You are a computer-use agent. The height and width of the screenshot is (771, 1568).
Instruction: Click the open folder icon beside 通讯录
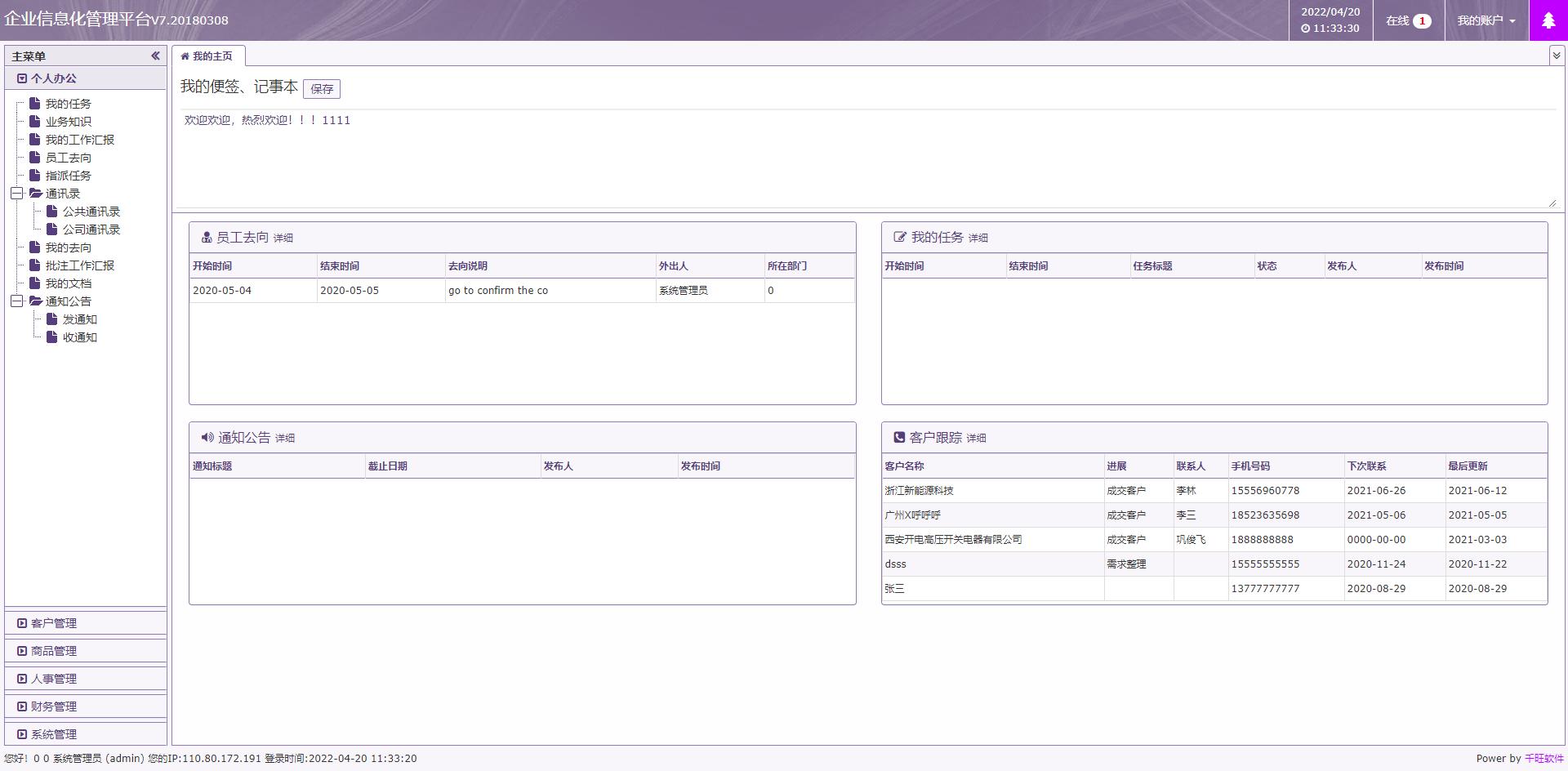click(x=35, y=193)
